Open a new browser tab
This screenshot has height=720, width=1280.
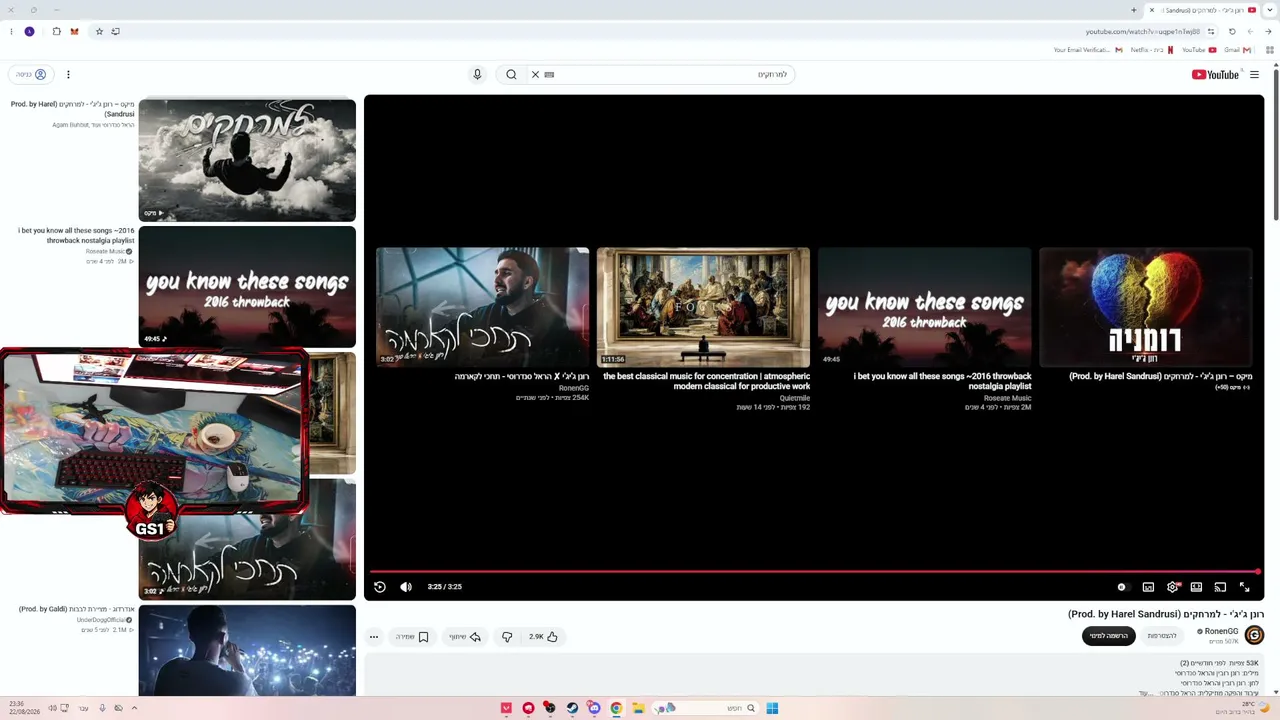[1133, 10]
